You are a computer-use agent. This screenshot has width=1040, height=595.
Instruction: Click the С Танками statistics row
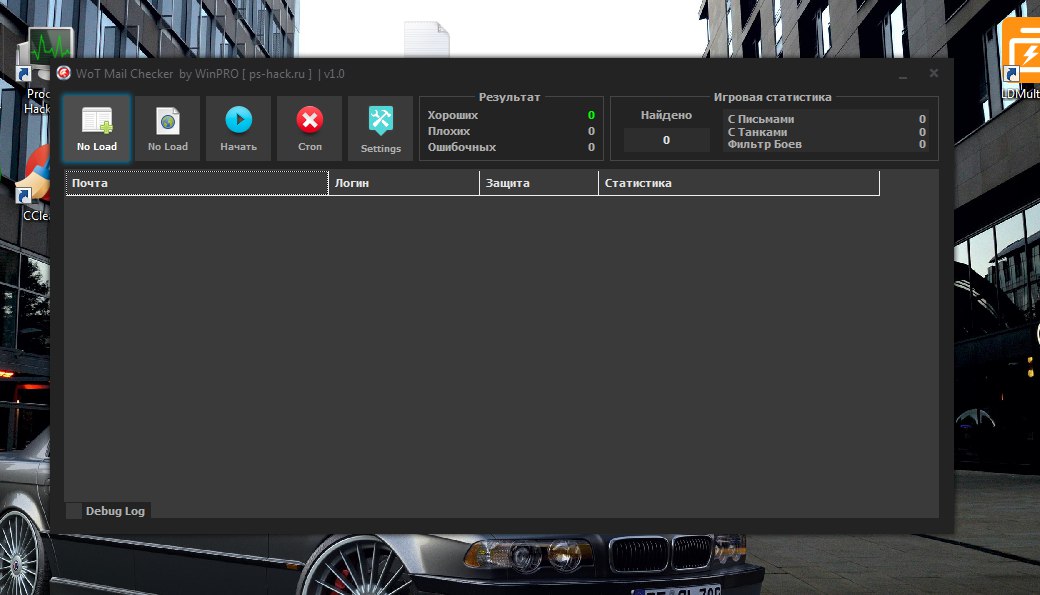(826, 132)
